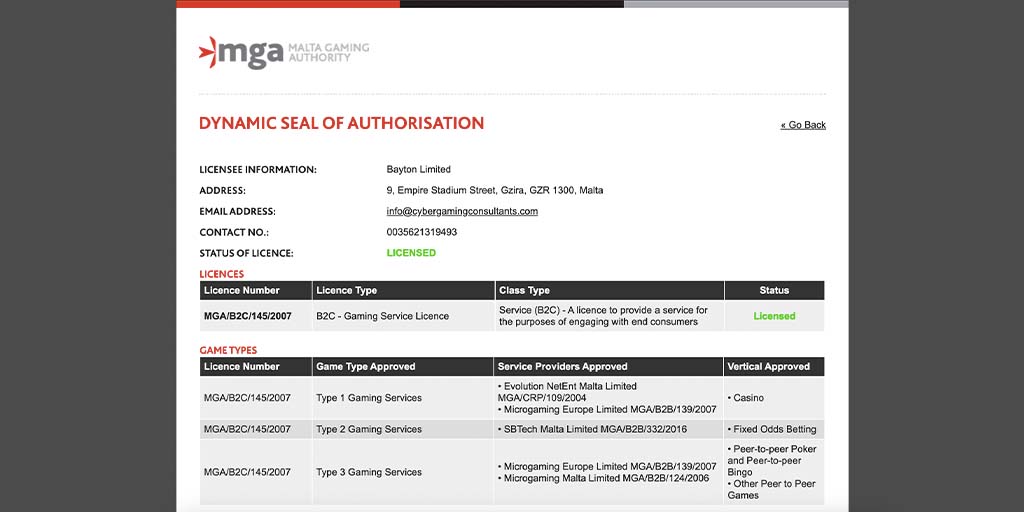Click the Licence Type column header
This screenshot has width=1024, height=512.
[x=403, y=291]
